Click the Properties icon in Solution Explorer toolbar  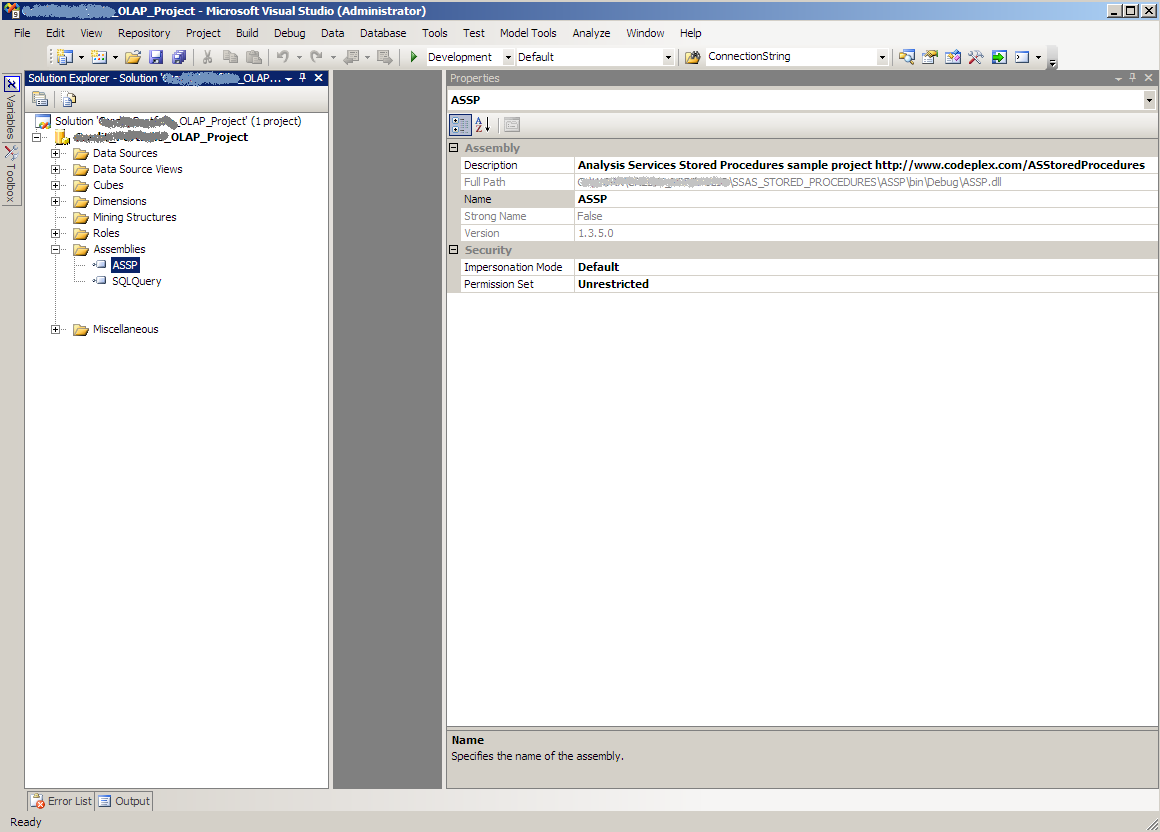click(x=41, y=99)
